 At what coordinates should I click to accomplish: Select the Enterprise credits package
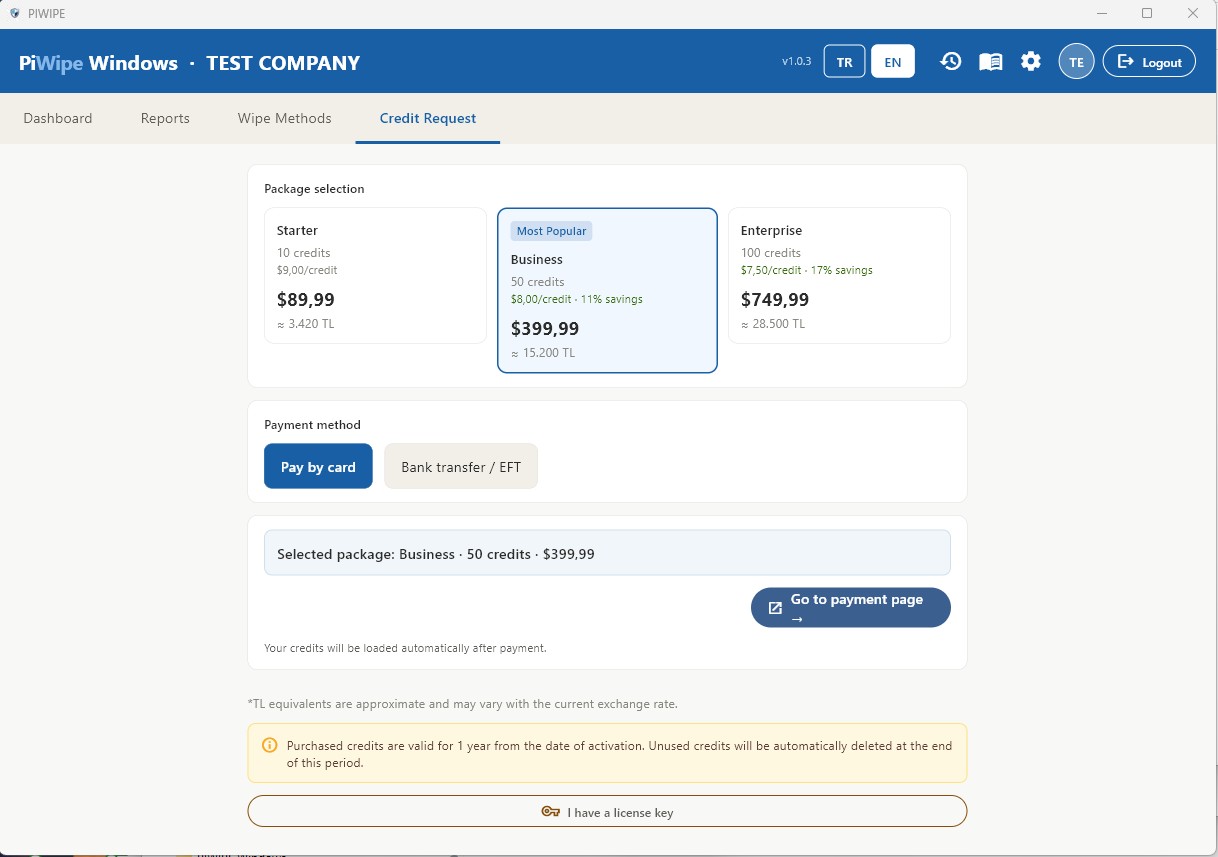coord(839,275)
